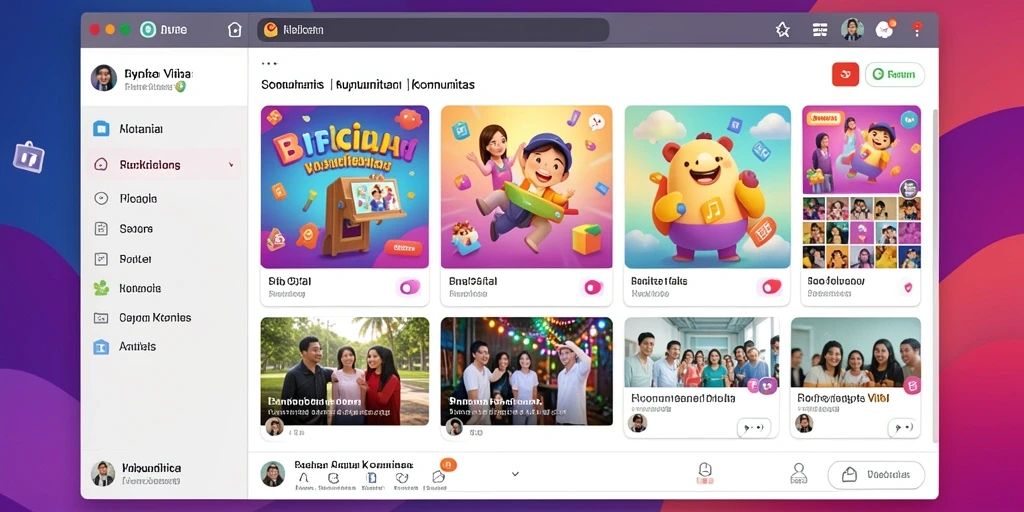Switch to the first Soonahunis tab
This screenshot has width=1024, height=512.
click(x=293, y=84)
